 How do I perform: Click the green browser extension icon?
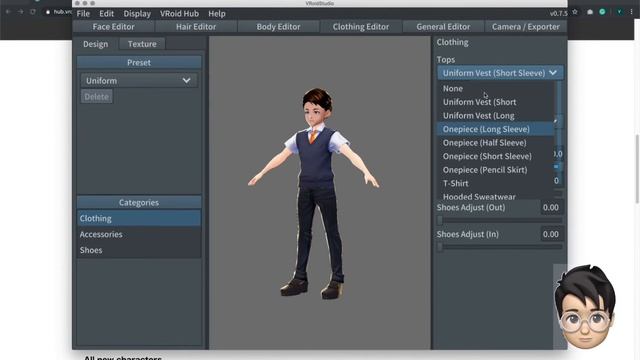[x=602, y=12]
